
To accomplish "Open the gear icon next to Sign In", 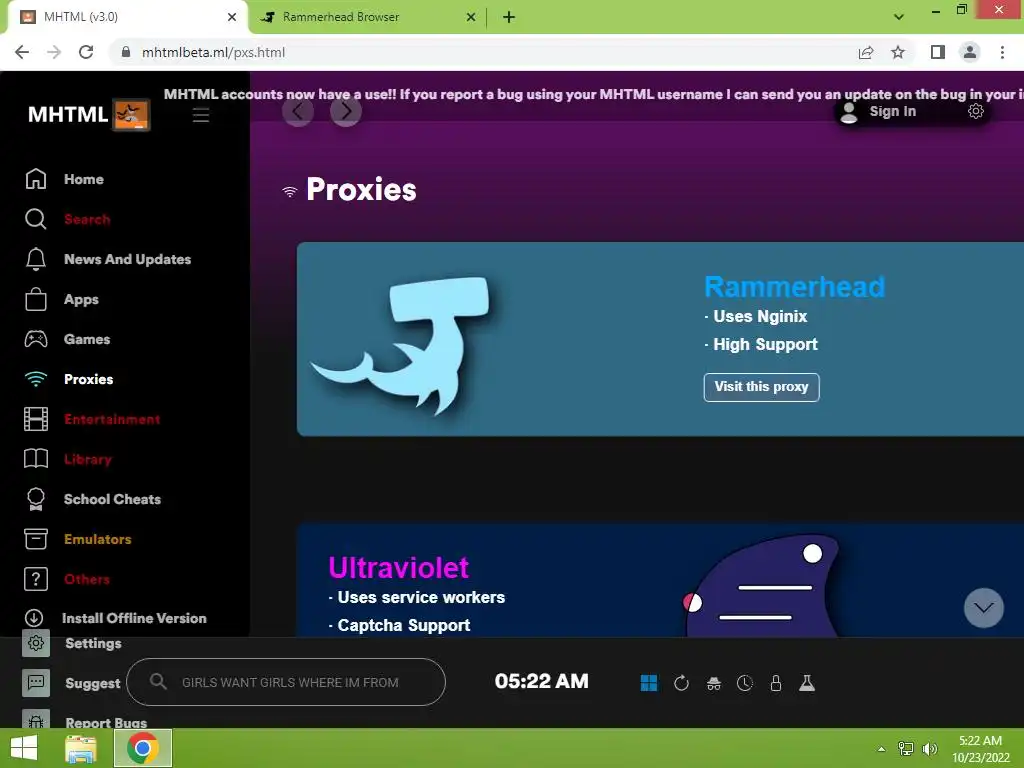I will [x=976, y=111].
